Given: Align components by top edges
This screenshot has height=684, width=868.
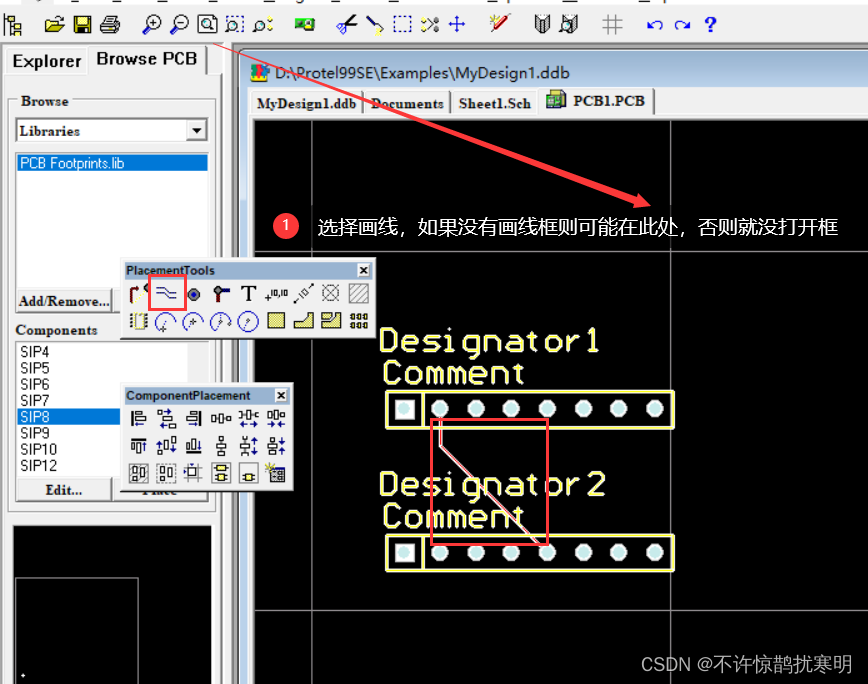Looking at the screenshot, I should click(x=138, y=445).
